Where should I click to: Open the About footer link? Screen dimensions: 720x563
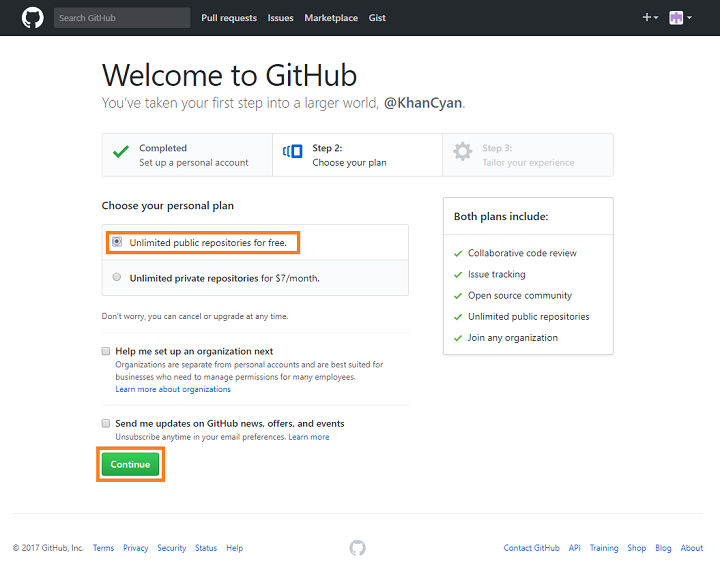point(692,548)
